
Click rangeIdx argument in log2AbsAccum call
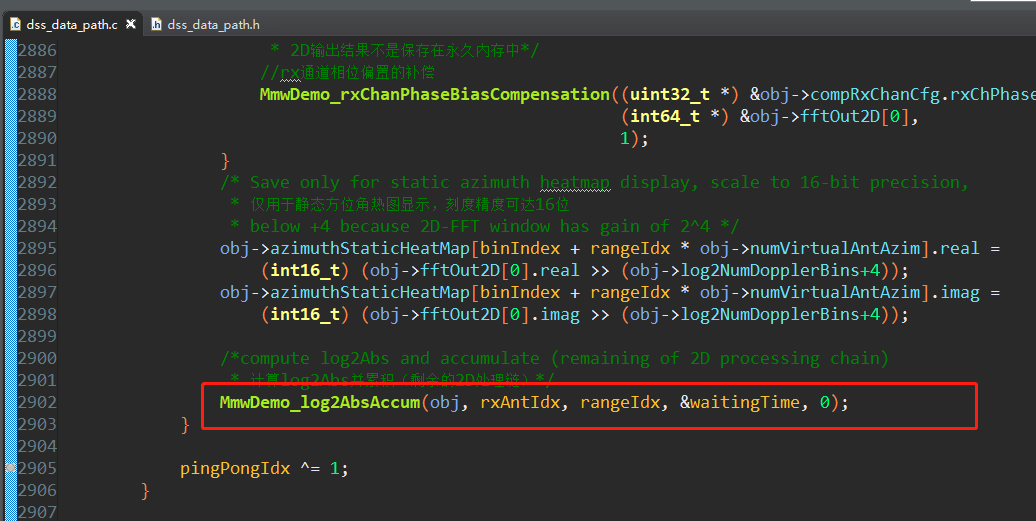pos(620,402)
